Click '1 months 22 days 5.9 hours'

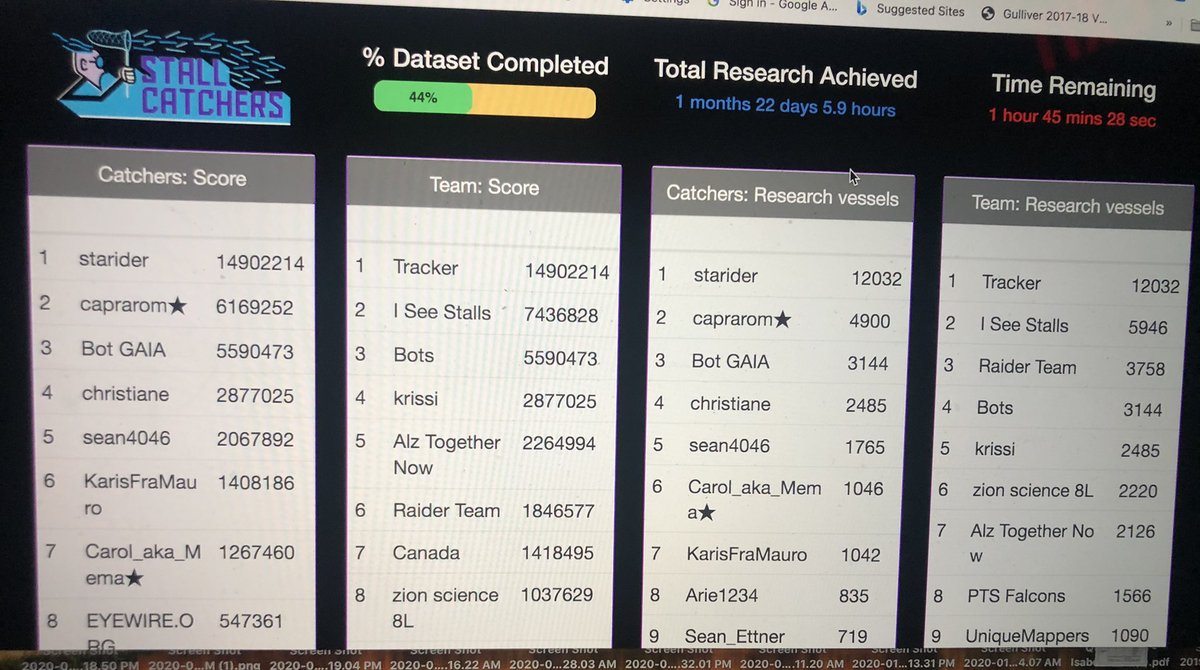point(785,106)
